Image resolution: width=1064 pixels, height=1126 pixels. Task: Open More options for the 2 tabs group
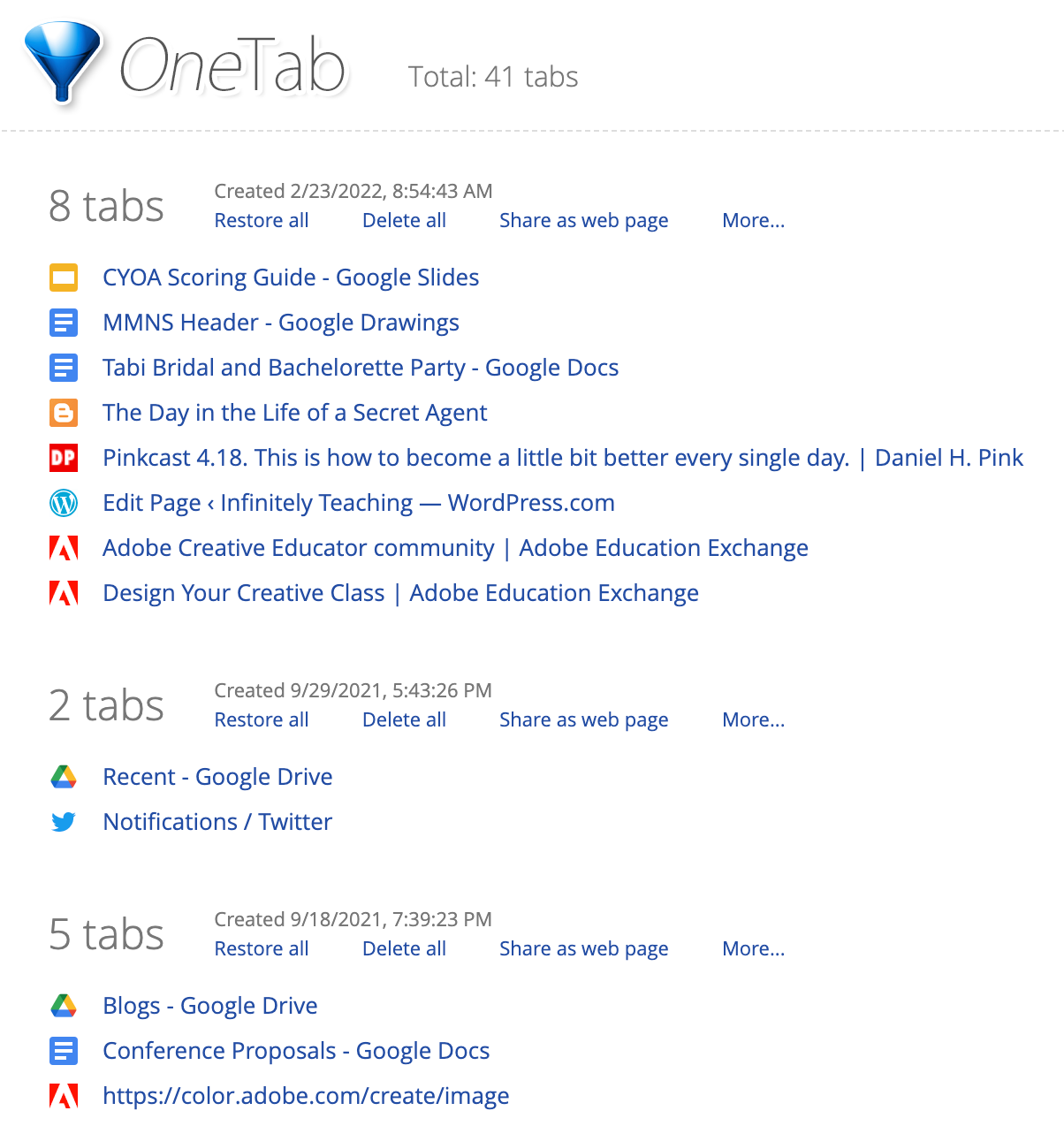[x=753, y=720]
